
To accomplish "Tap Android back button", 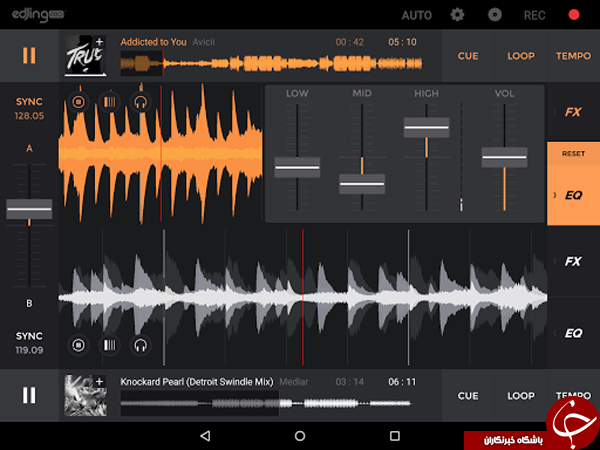I will click(205, 436).
